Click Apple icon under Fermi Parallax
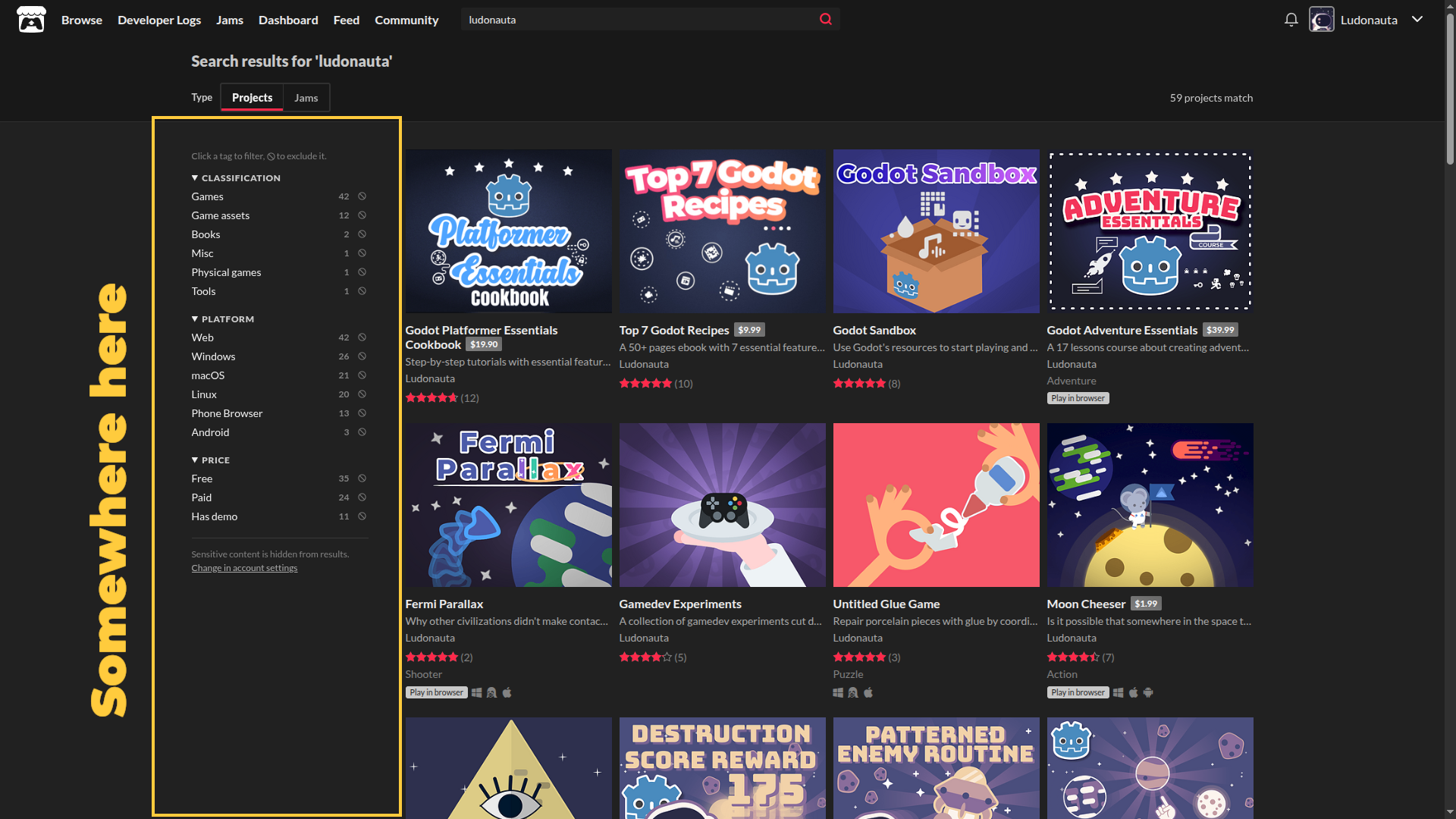Viewport: 1456px width, 819px height. click(x=507, y=692)
